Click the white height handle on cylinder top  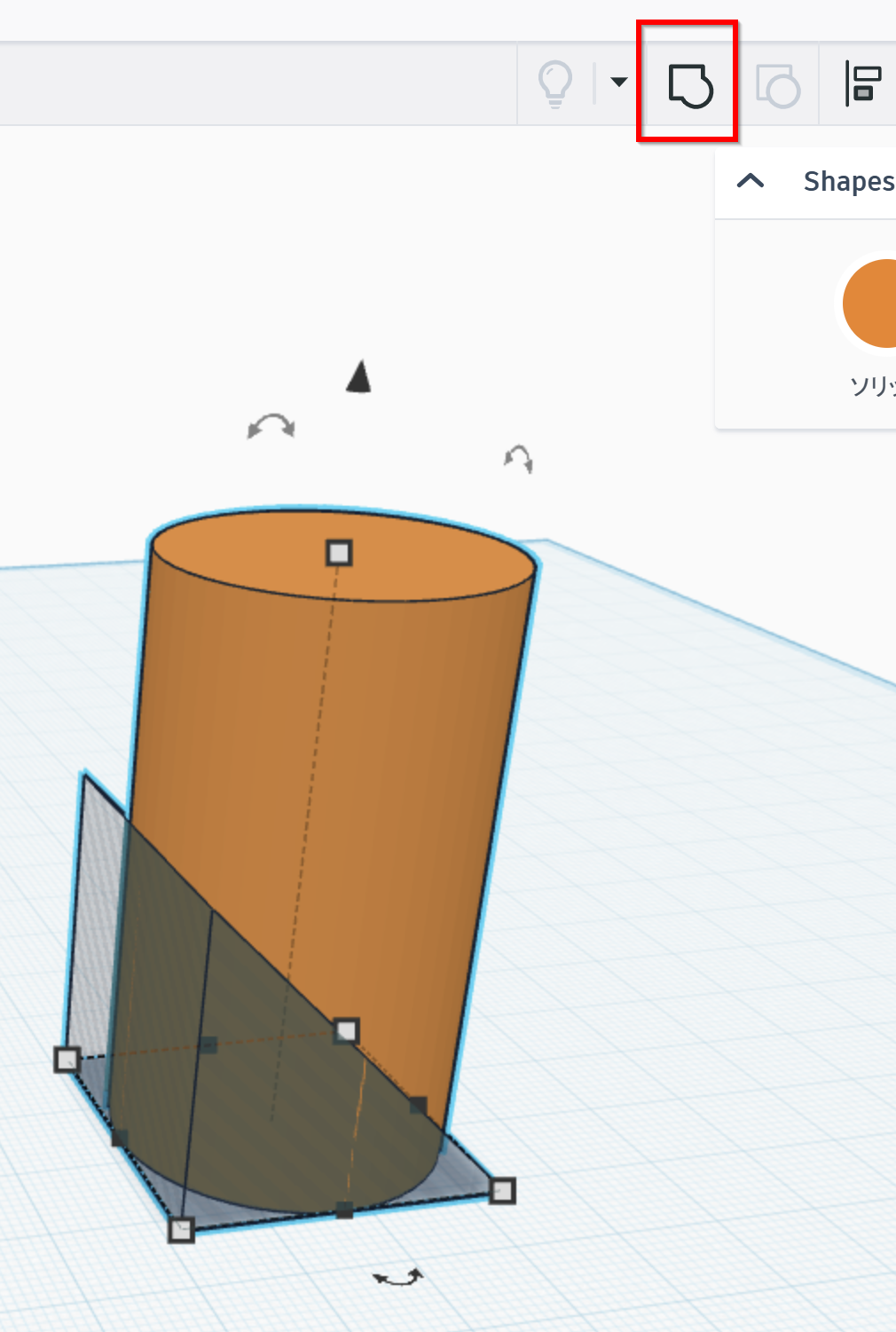(x=339, y=553)
